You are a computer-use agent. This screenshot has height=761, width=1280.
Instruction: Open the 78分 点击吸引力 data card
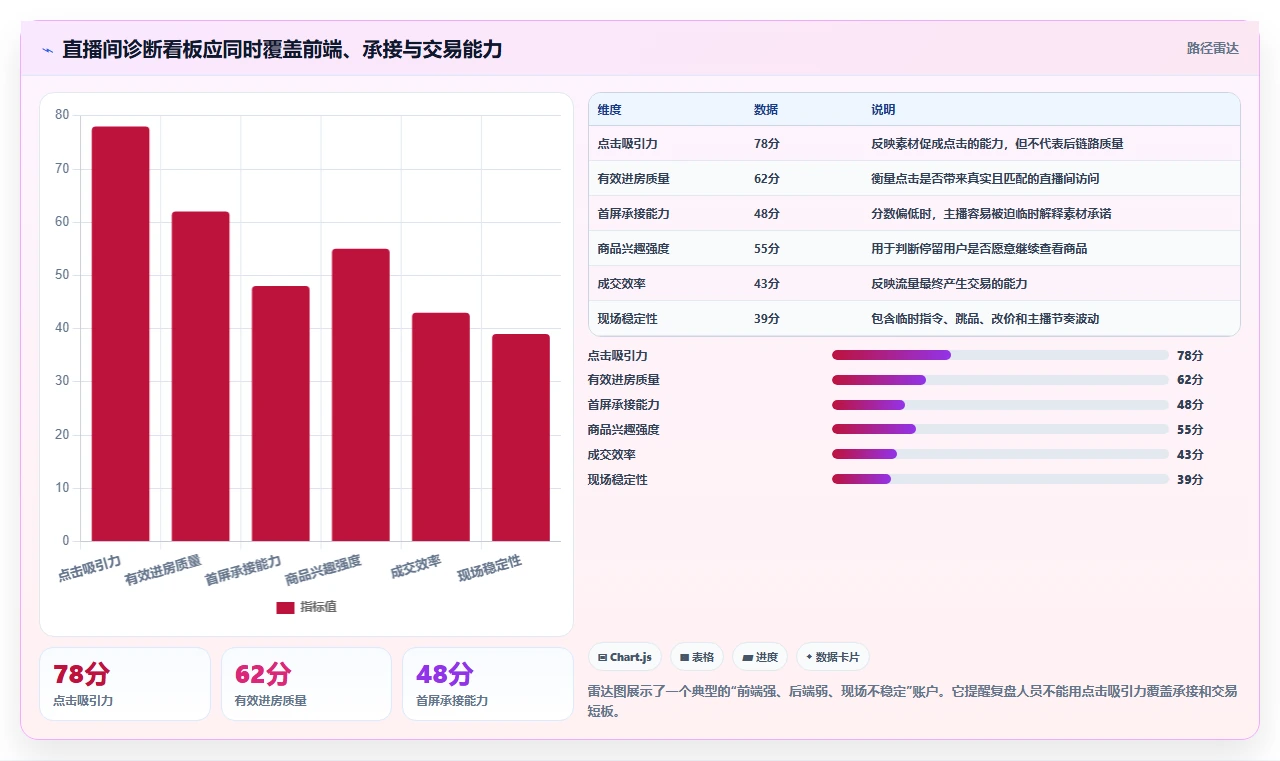point(125,684)
